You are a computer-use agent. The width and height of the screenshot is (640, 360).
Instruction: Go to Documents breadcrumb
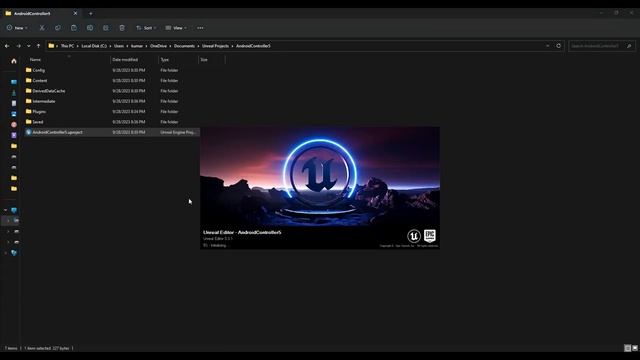[x=184, y=46]
